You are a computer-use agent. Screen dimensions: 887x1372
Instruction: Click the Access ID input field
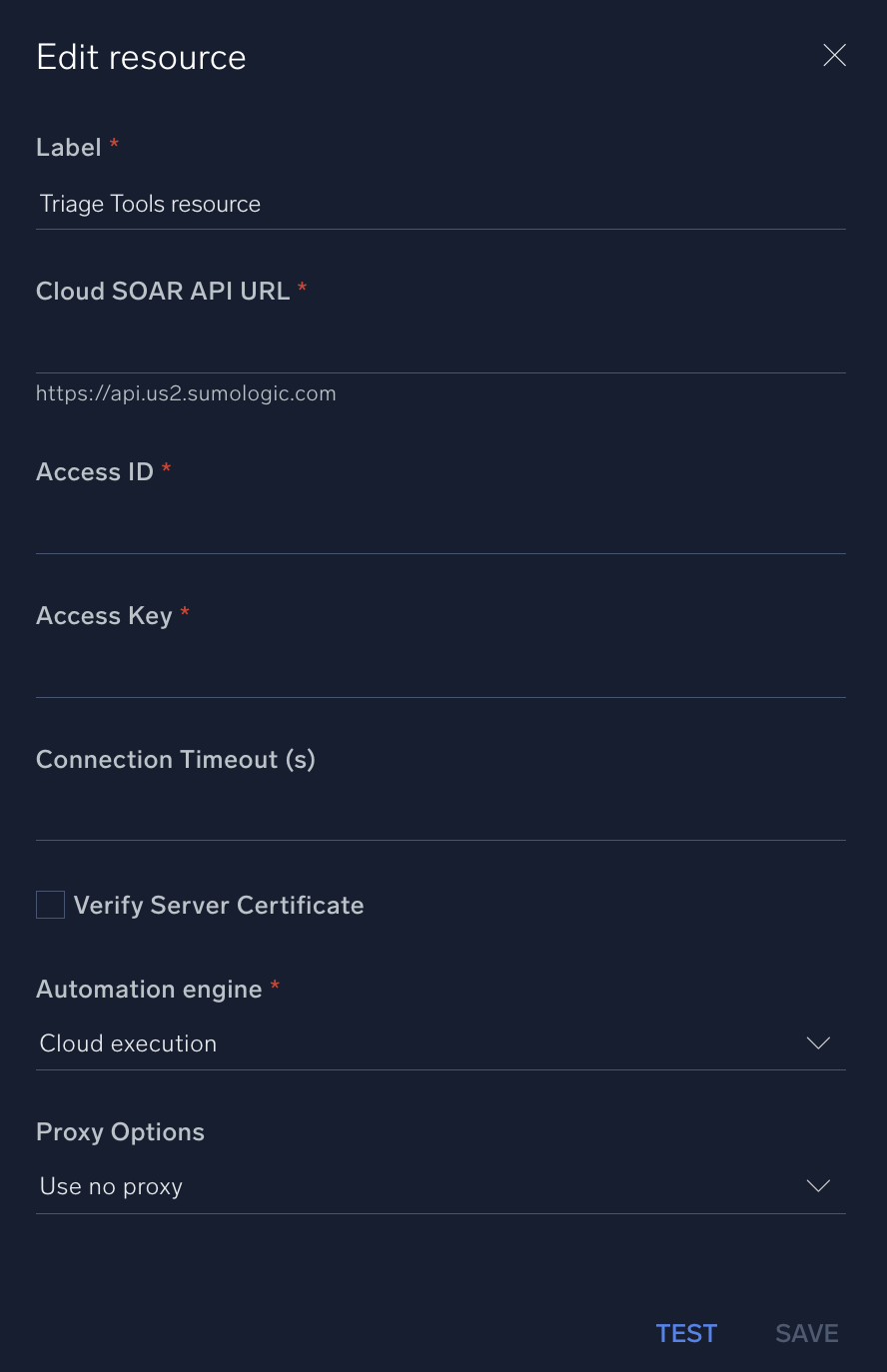[x=440, y=529]
